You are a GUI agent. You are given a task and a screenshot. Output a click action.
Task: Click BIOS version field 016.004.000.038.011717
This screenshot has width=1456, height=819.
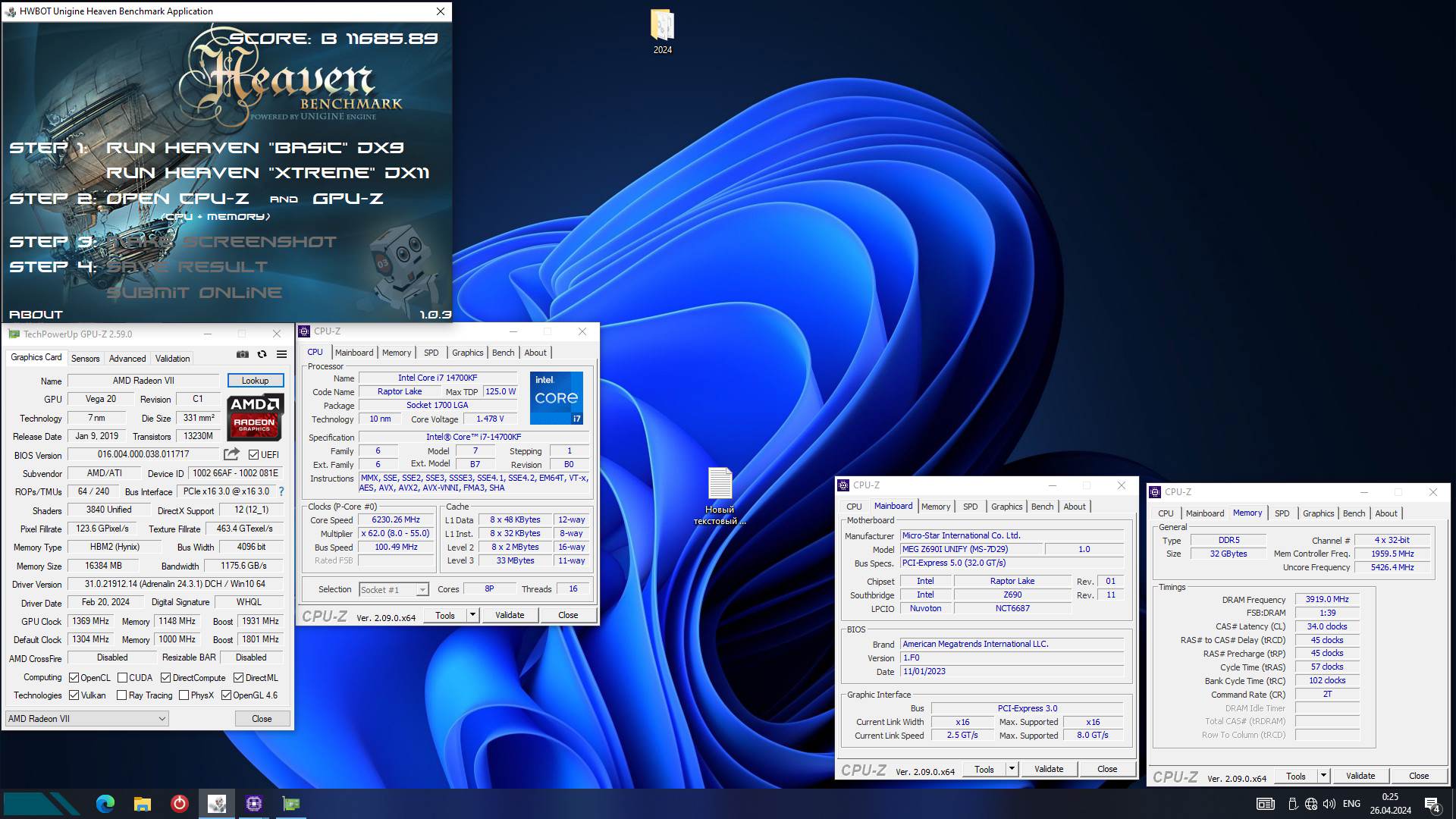pos(143,454)
